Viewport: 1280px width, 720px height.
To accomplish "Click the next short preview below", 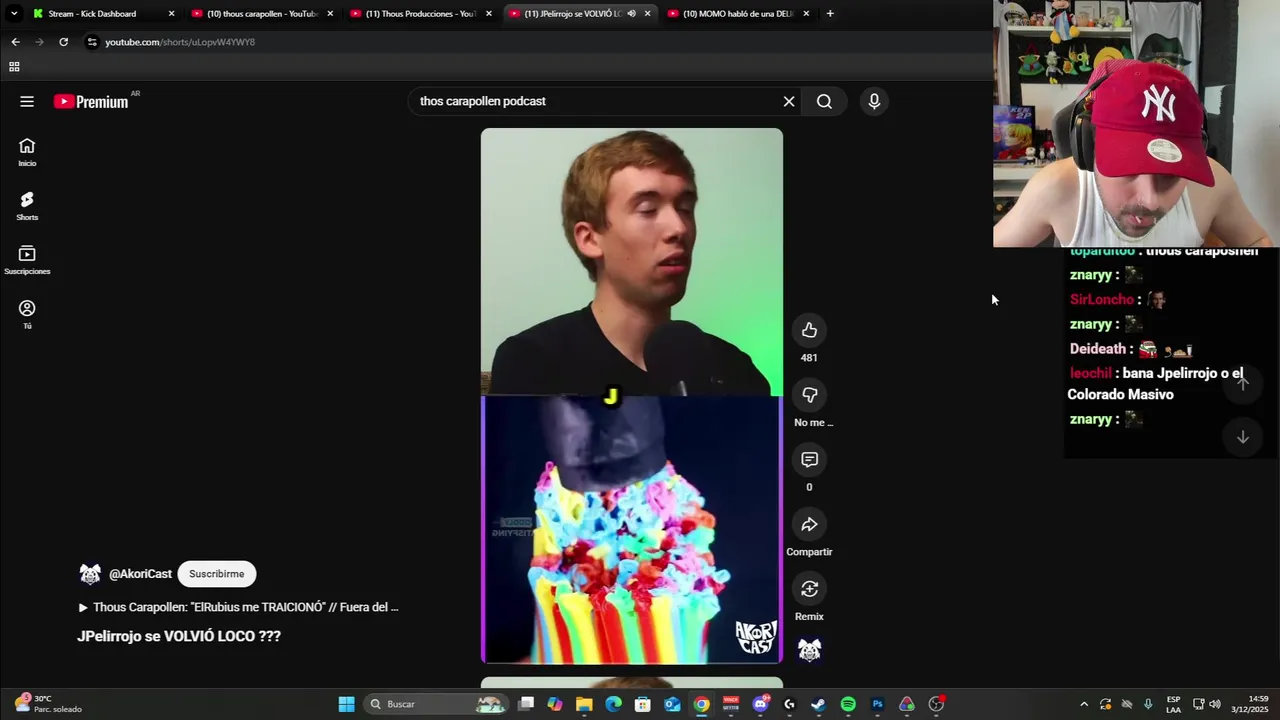I will [632, 683].
